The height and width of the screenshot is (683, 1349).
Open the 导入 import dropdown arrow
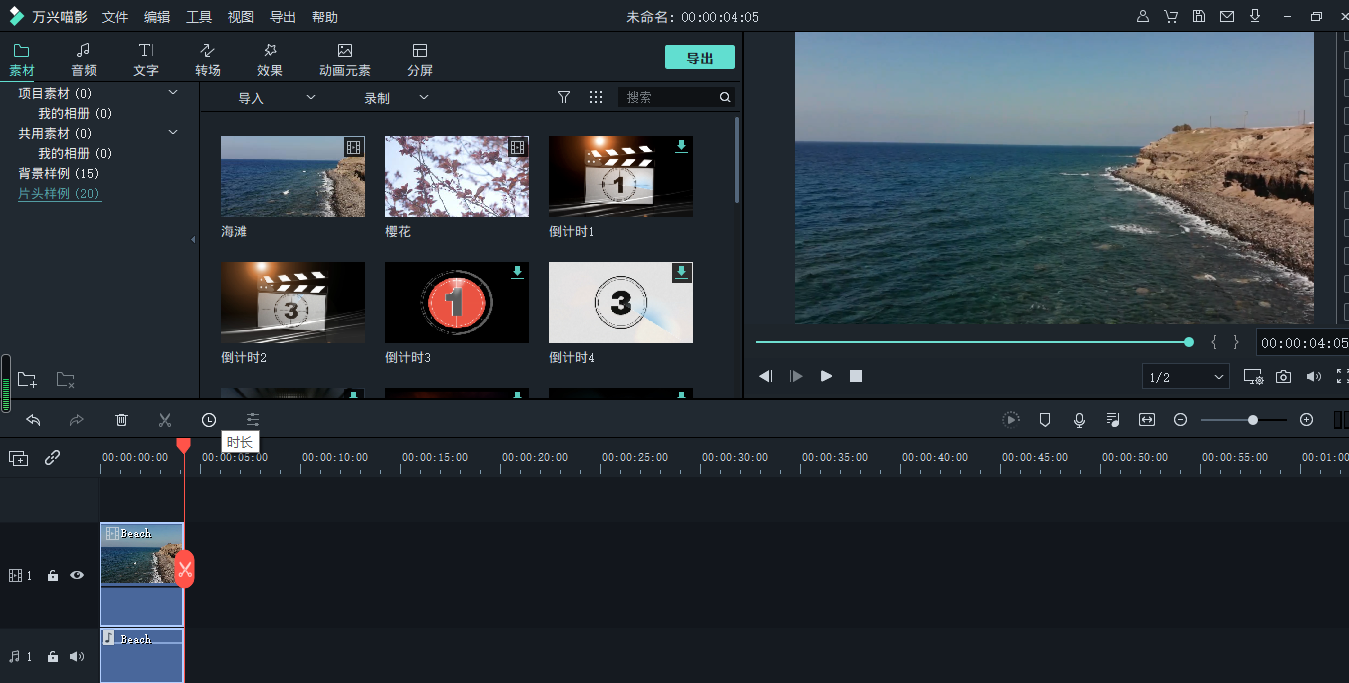pyautogui.click(x=310, y=97)
